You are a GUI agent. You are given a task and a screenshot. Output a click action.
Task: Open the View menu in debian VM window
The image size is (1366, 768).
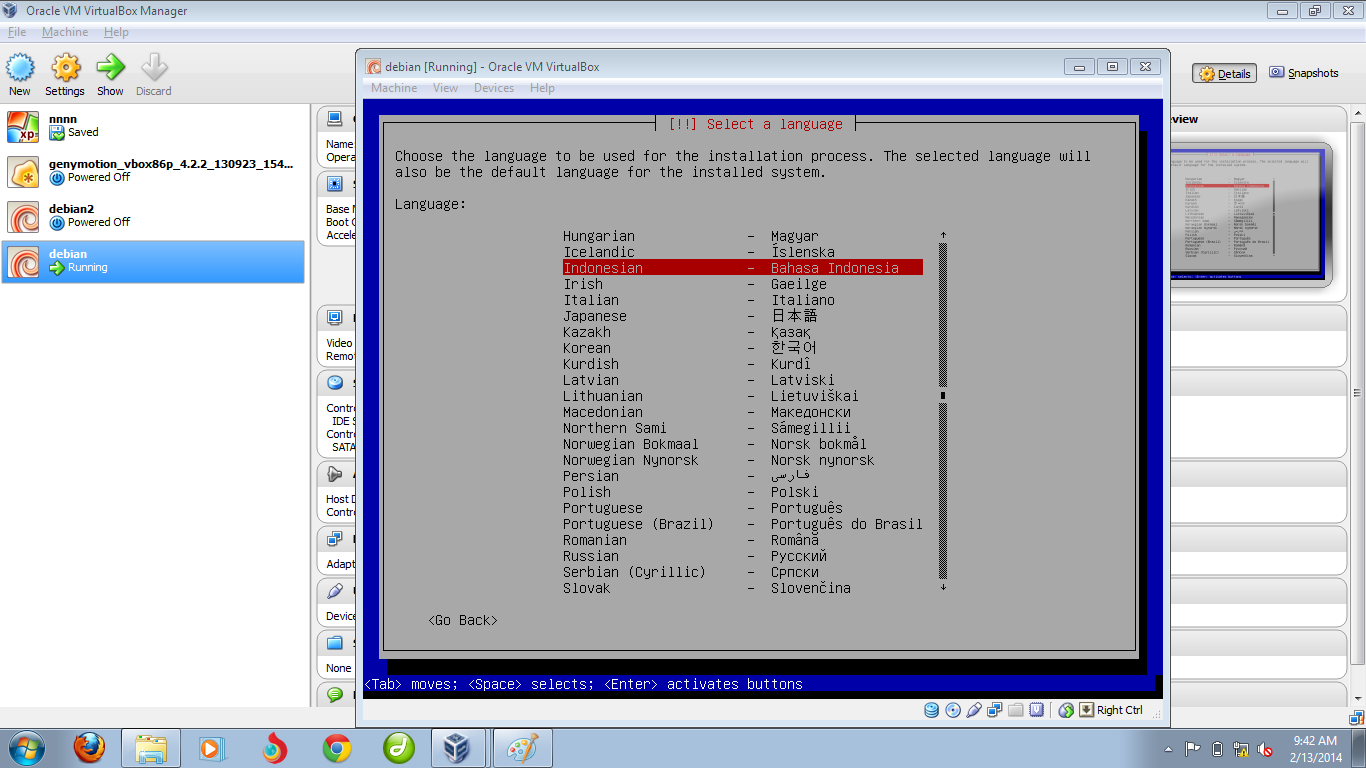(x=445, y=88)
